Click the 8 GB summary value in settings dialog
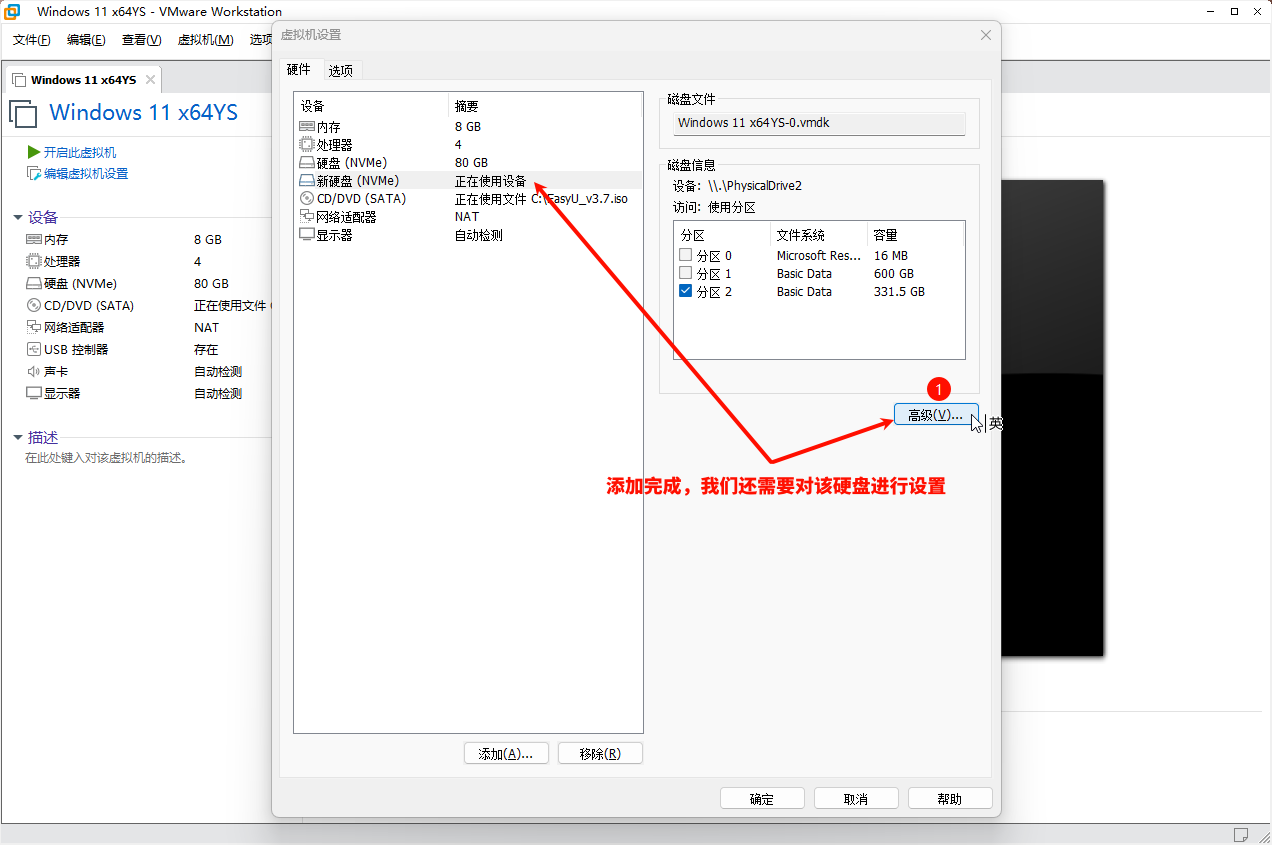1272x845 pixels. [x=467, y=127]
